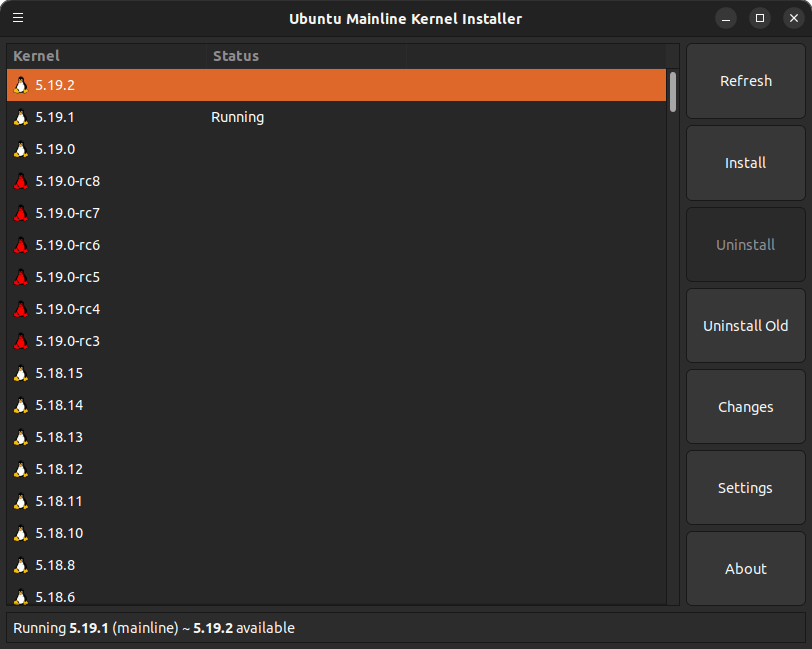The width and height of the screenshot is (812, 649).
Task: Sort list by the Kernel column header
Action: [x=107, y=56]
